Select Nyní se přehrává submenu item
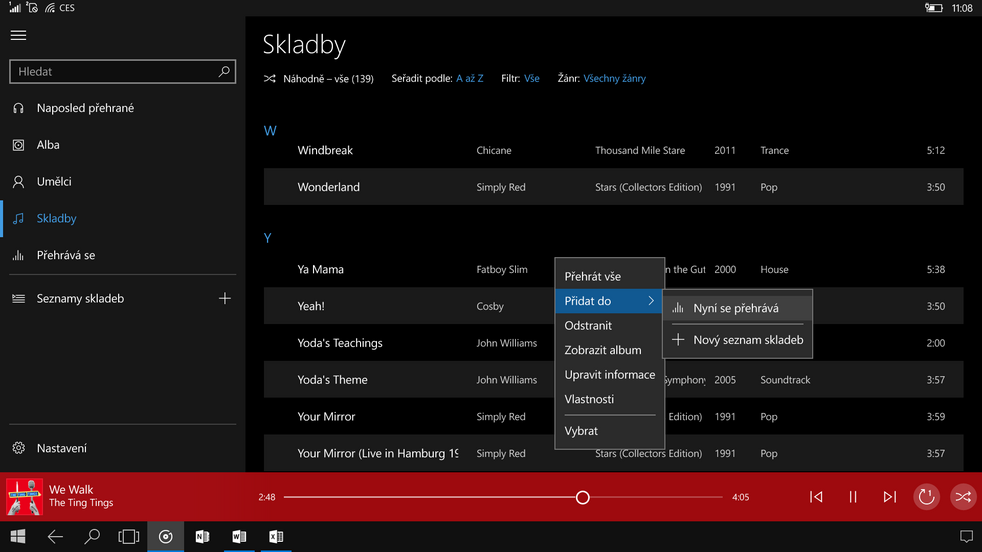Image resolution: width=982 pixels, height=552 pixels. tap(736, 308)
